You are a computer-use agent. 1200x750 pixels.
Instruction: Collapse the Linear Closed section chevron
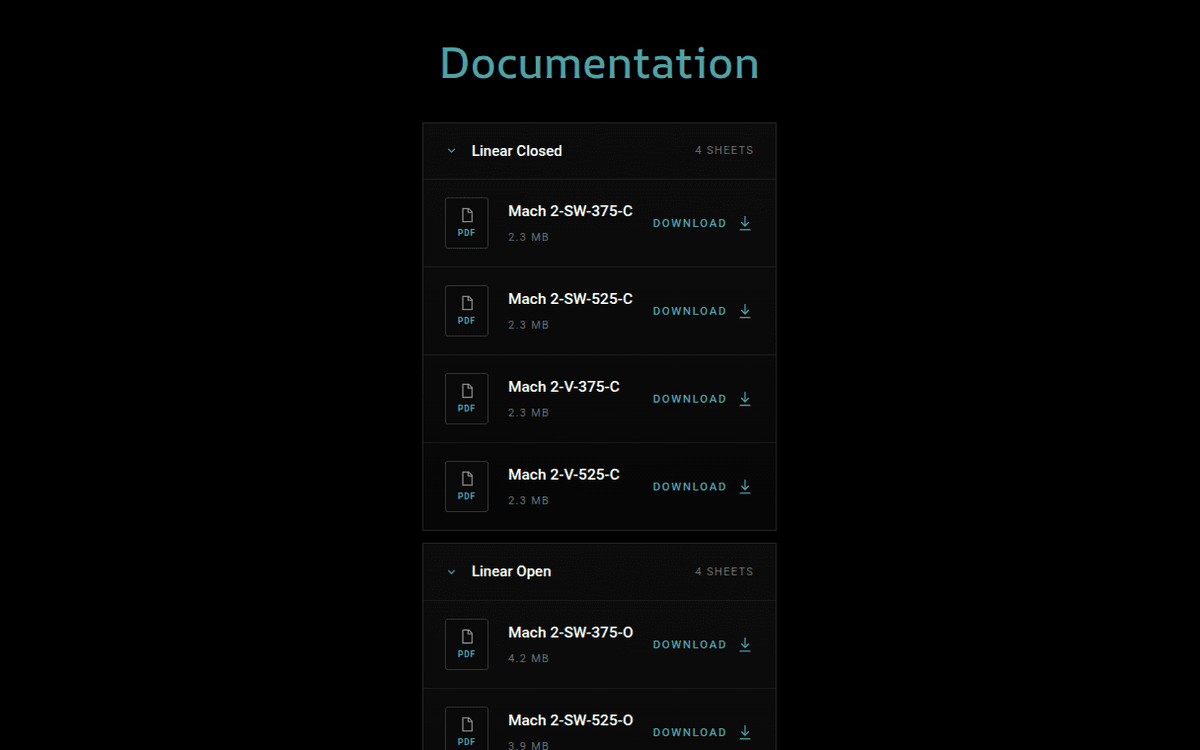tap(451, 151)
